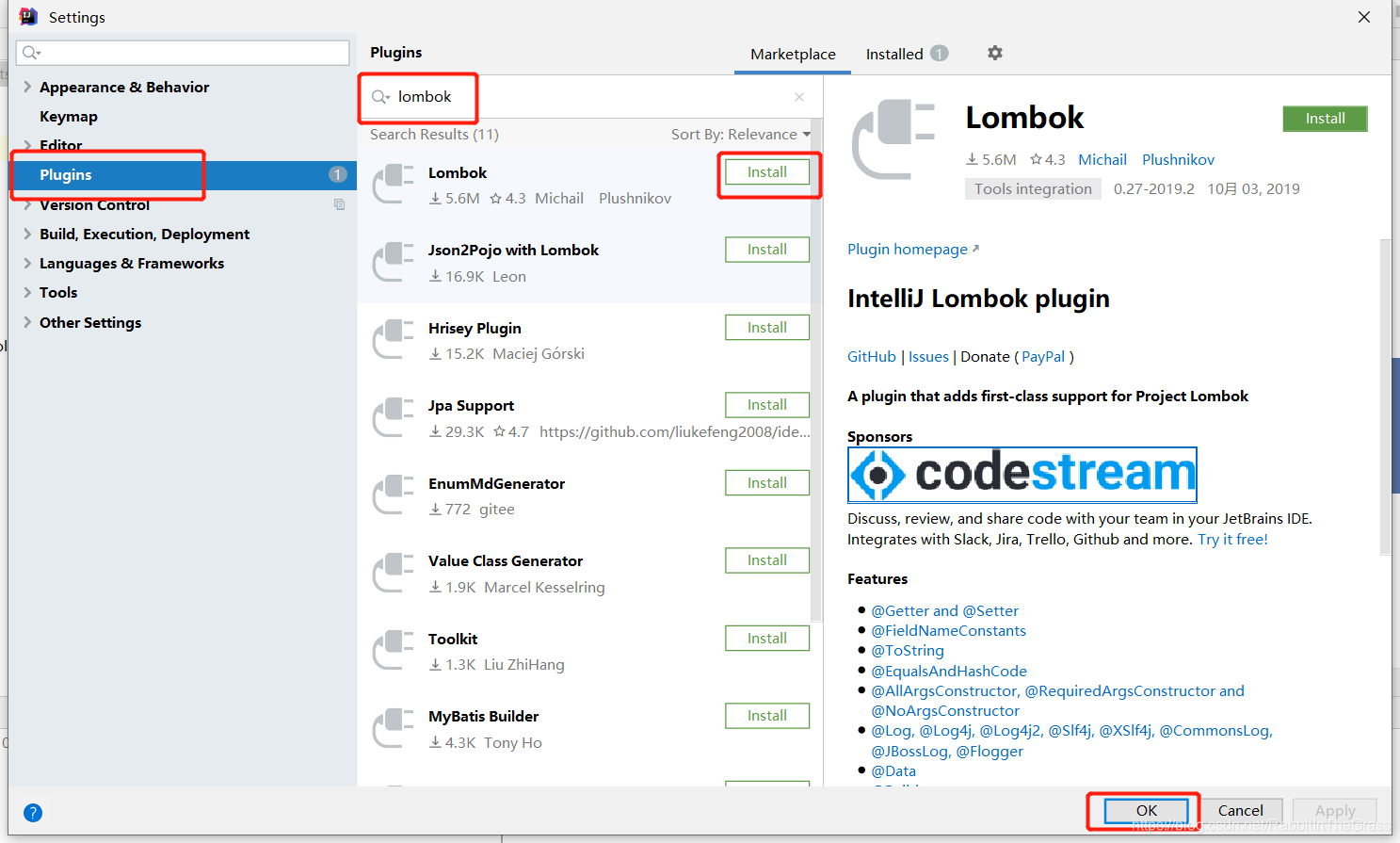Viewport: 1400px width, 843px height.
Task: Expand Build, Execution, Deployment node
Action: pyautogui.click(x=27, y=234)
